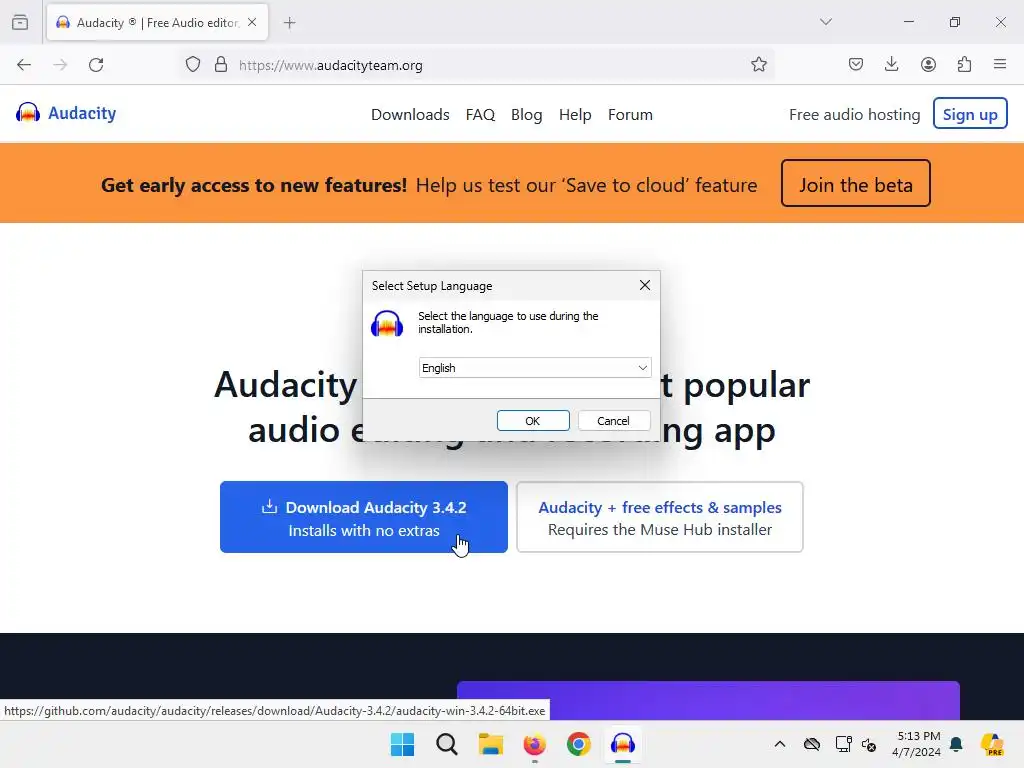Screen dimensions: 1024x768
Task: Click the Audacity installer taskbar icon
Action: coord(622,744)
